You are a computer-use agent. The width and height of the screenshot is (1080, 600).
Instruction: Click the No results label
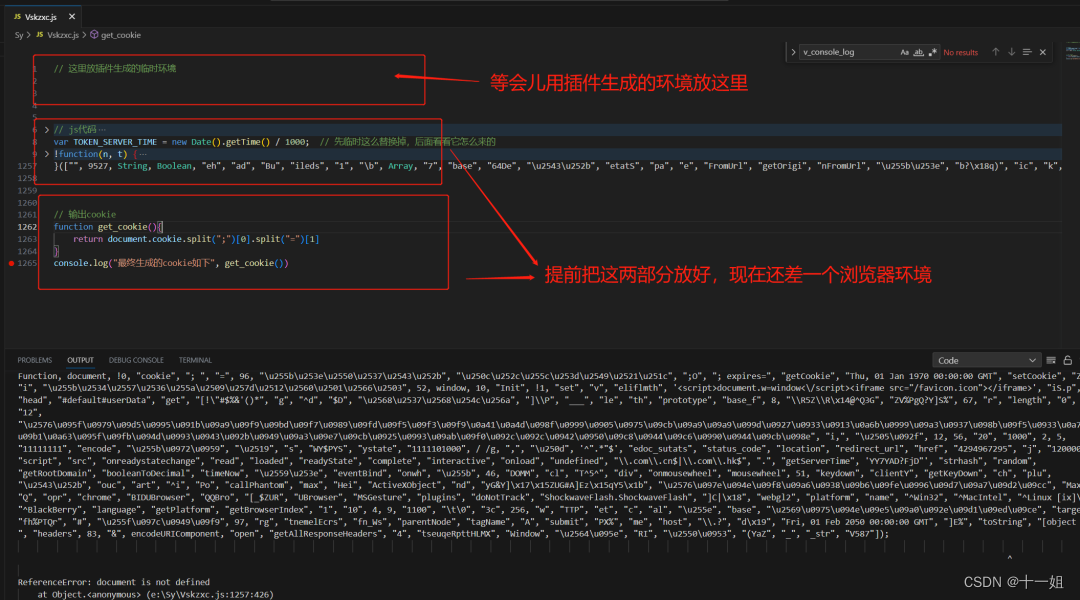[x=960, y=52]
